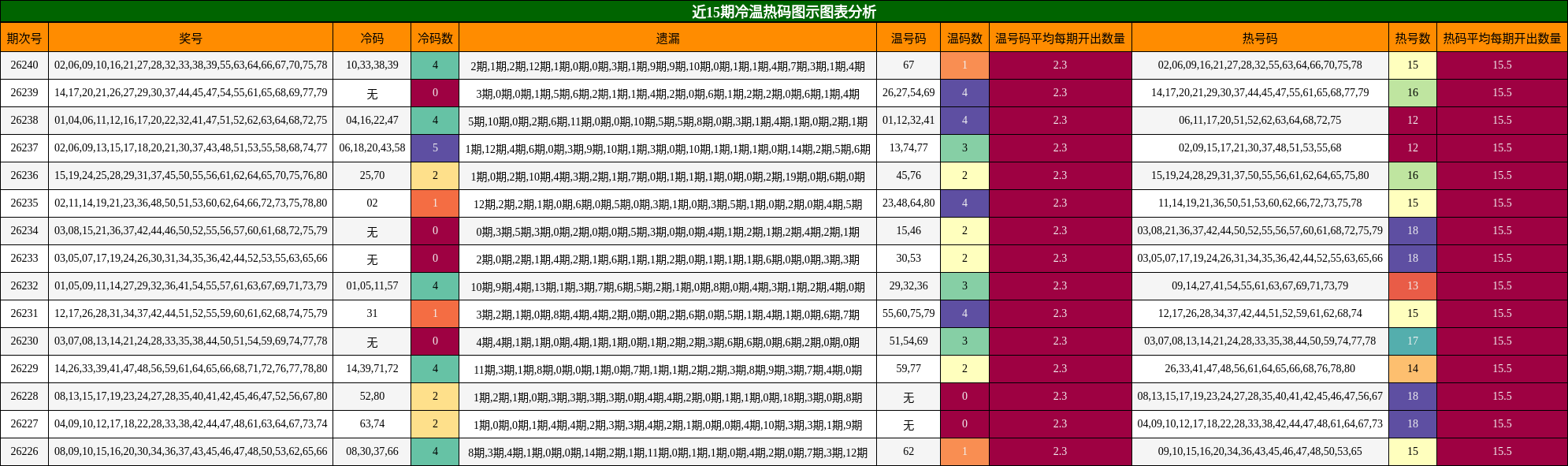This screenshot has height=466, width=1568.
Task: Select the 奖号 column header
Action: (x=191, y=38)
